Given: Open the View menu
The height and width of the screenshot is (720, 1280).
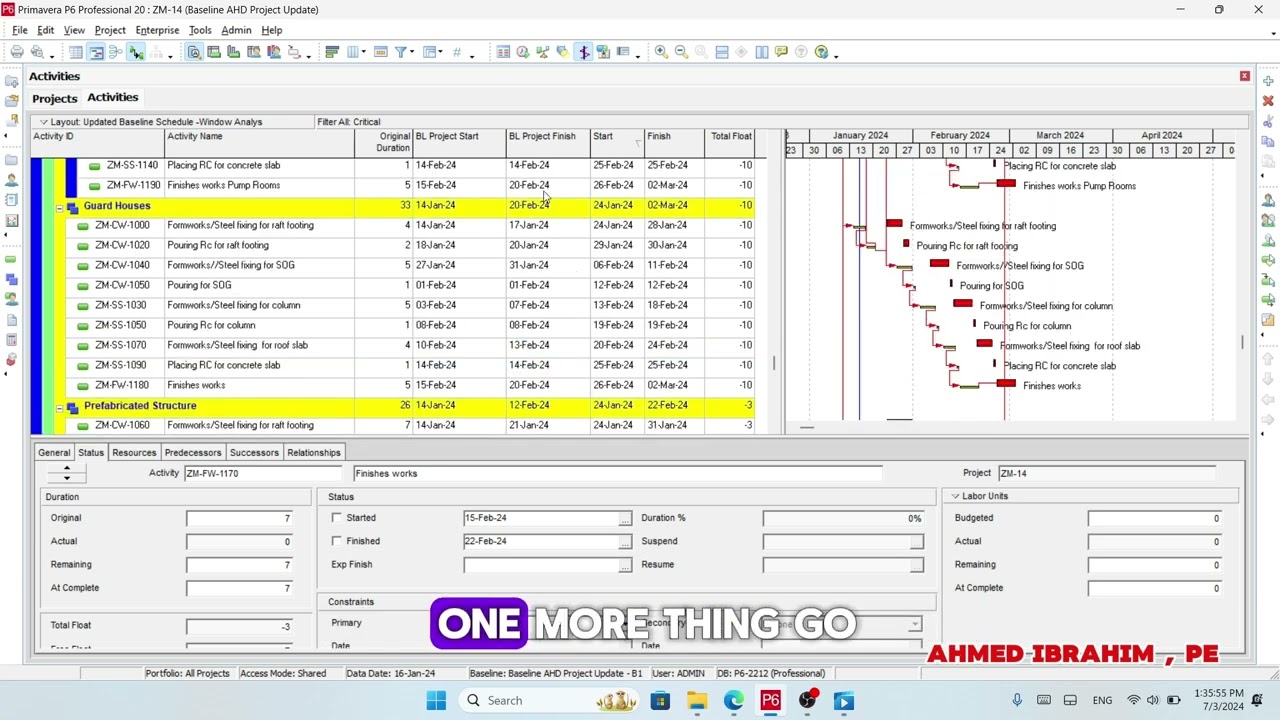Looking at the screenshot, I should tap(74, 30).
